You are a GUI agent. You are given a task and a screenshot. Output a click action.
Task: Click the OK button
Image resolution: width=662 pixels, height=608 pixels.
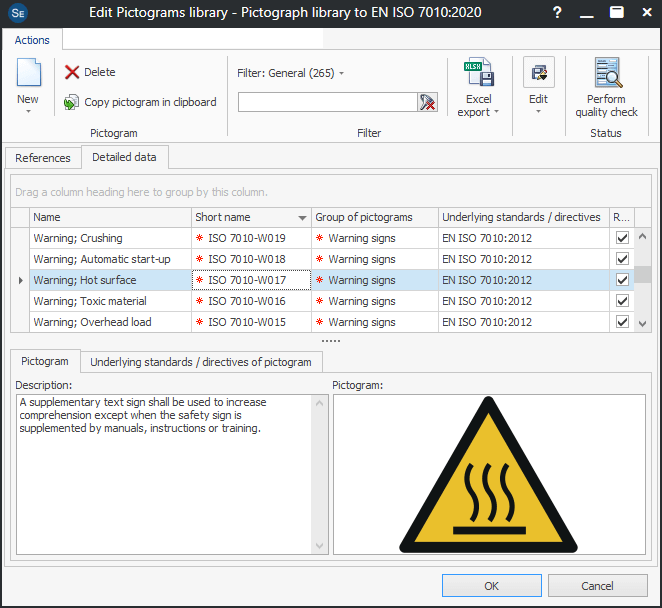[x=491, y=586]
